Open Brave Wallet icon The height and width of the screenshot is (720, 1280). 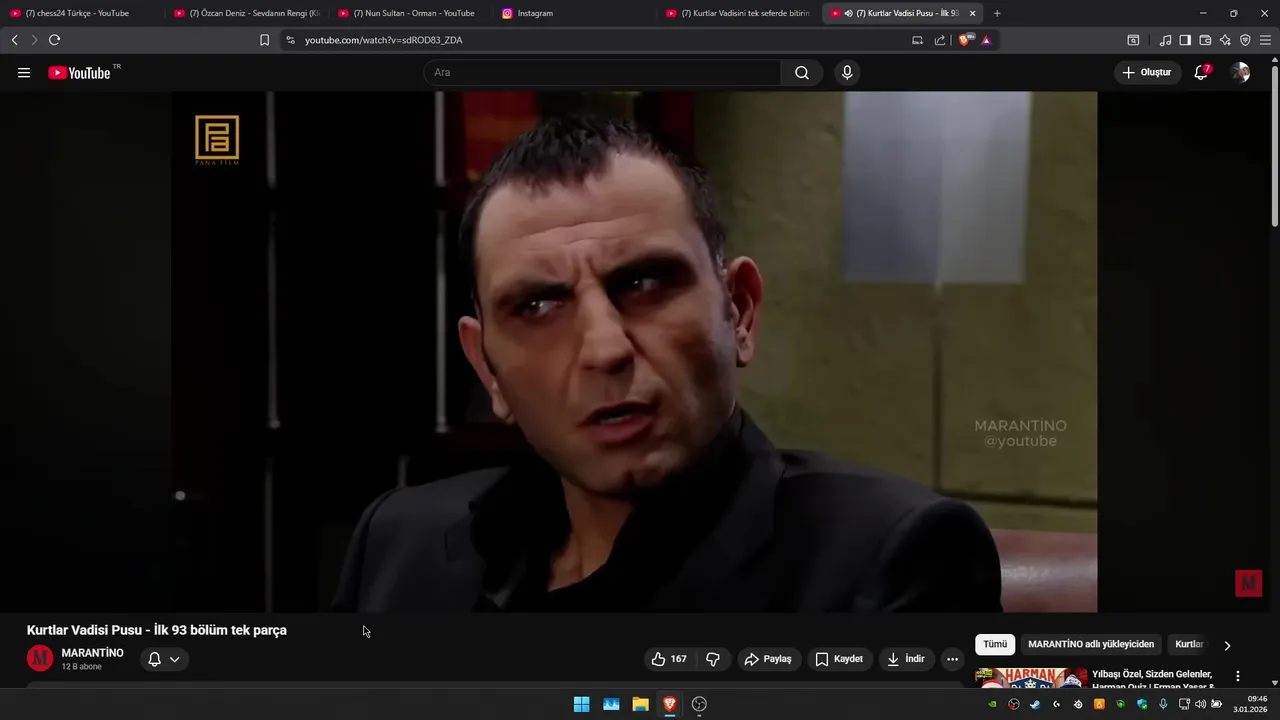tap(1205, 40)
